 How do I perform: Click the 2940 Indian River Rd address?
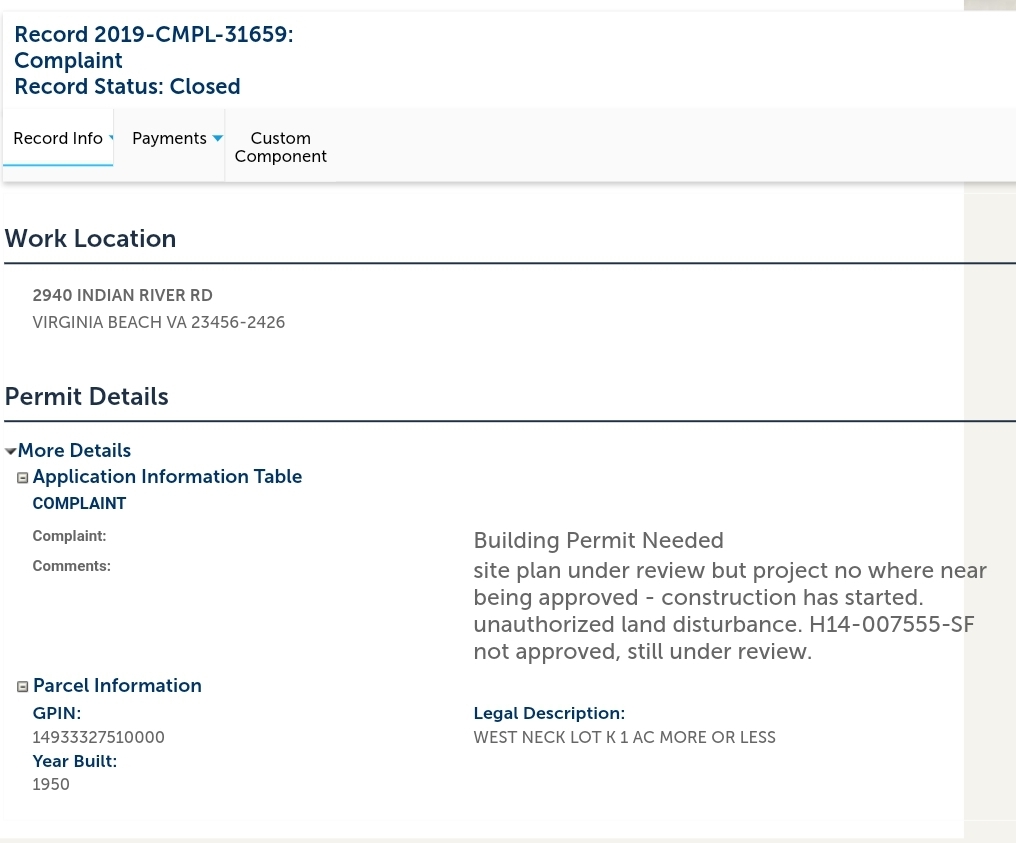click(122, 296)
